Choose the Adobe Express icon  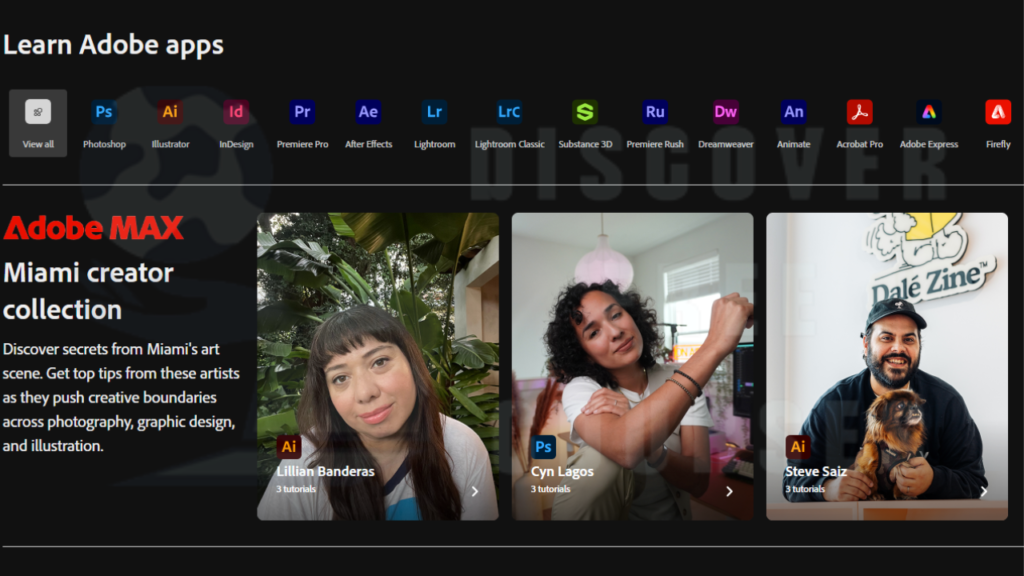[x=929, y=112]
